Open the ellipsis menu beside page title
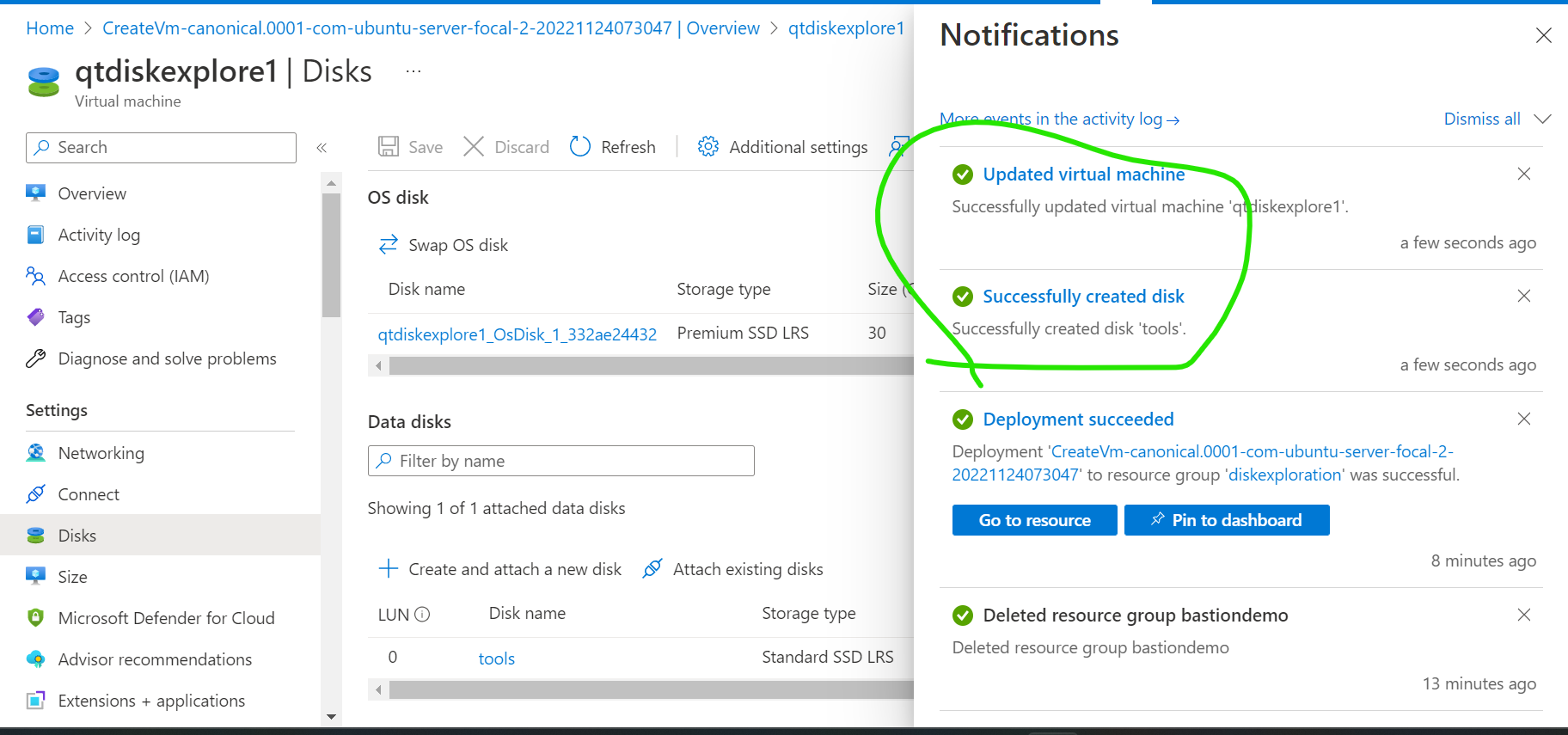1568x735 pixels. [x=413, y=71]
